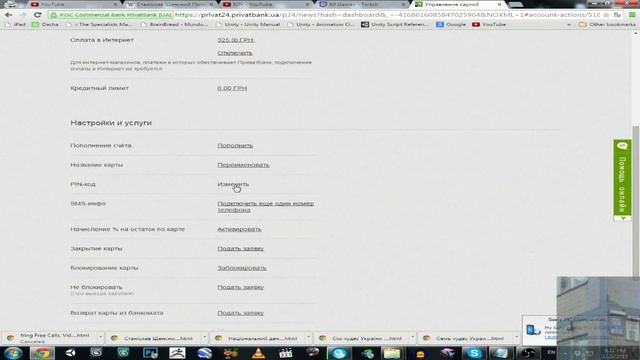Open Chrome from the taskbar

(42, 353)
